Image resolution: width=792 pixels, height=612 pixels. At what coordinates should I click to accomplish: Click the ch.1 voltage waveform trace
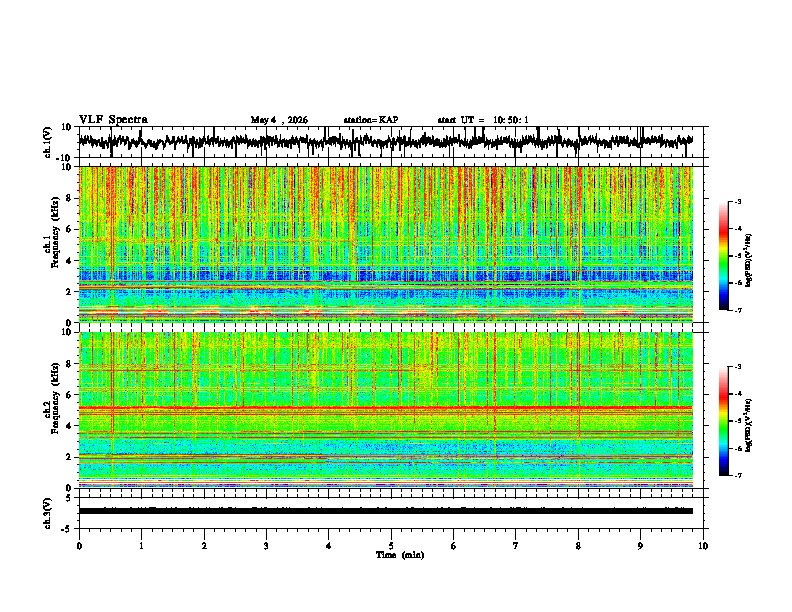point(386,142)
